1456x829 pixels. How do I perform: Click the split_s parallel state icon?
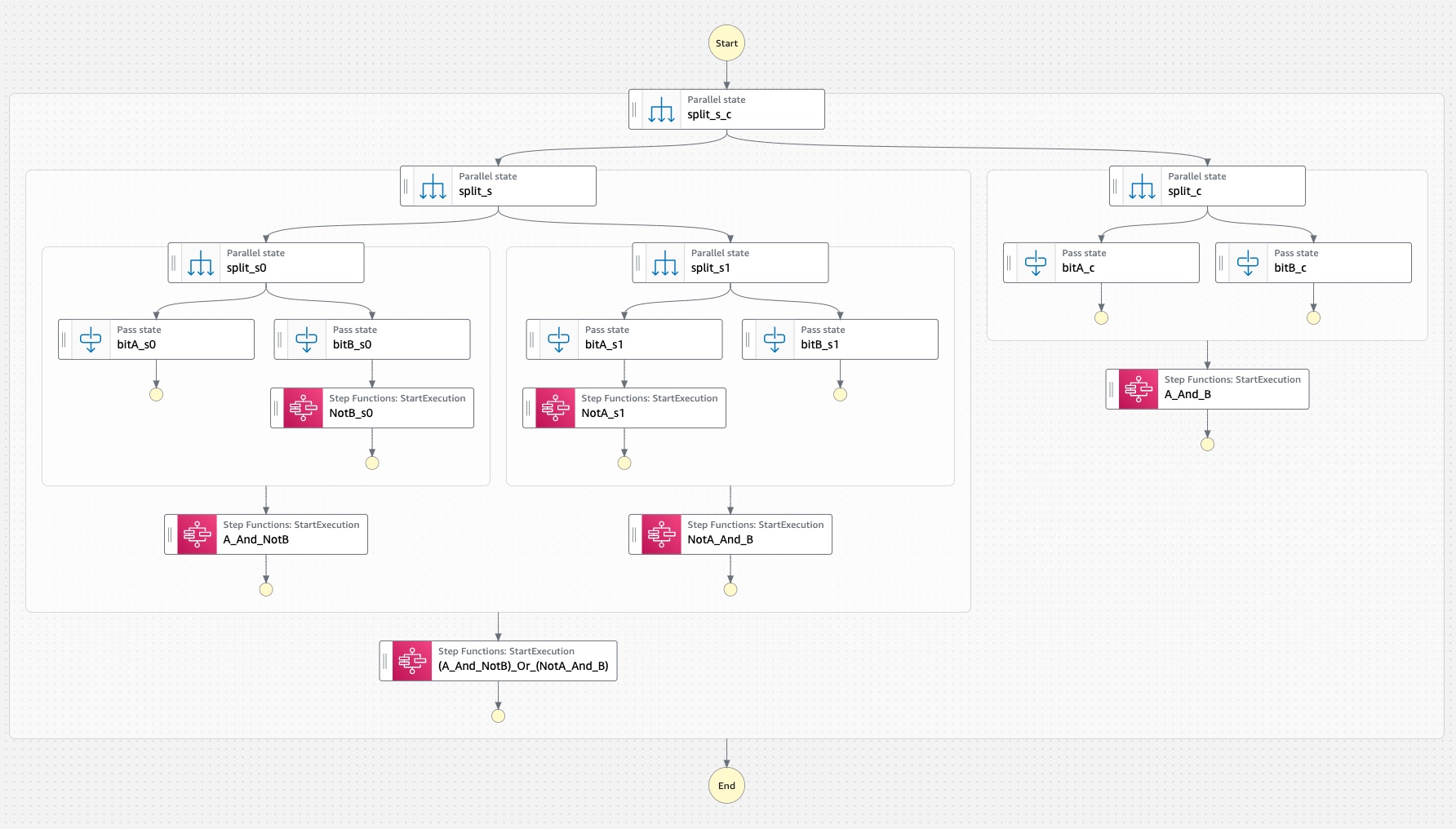[433, 186]
